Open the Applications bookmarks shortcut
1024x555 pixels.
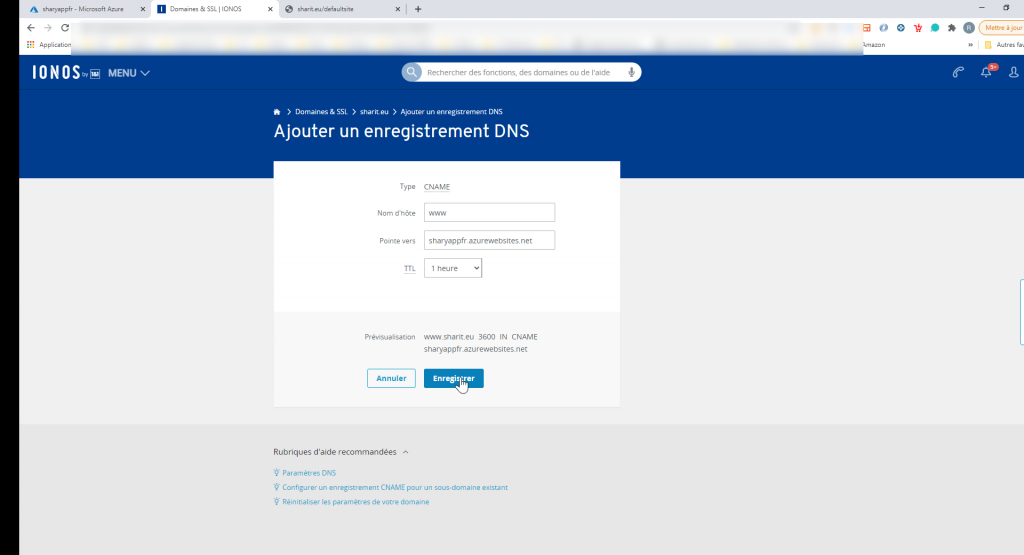48,44
